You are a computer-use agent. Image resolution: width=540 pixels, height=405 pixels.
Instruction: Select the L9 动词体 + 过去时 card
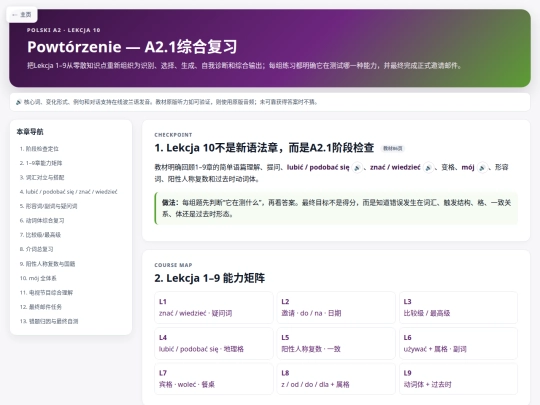458,379
